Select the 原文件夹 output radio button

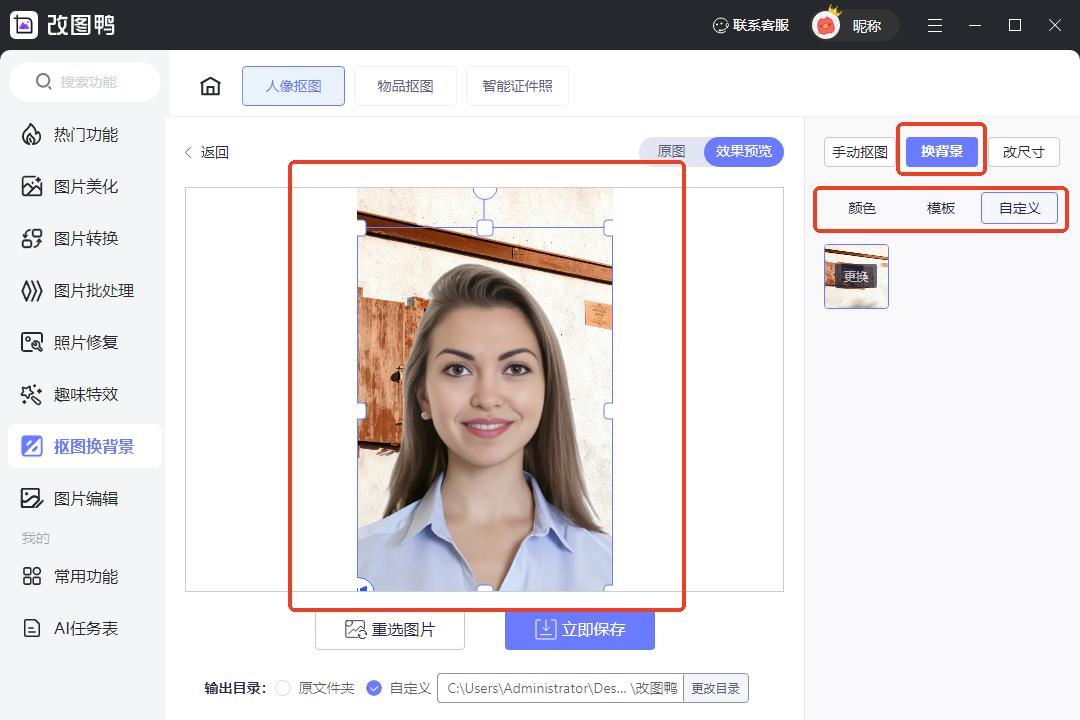[x=283, y=688]
